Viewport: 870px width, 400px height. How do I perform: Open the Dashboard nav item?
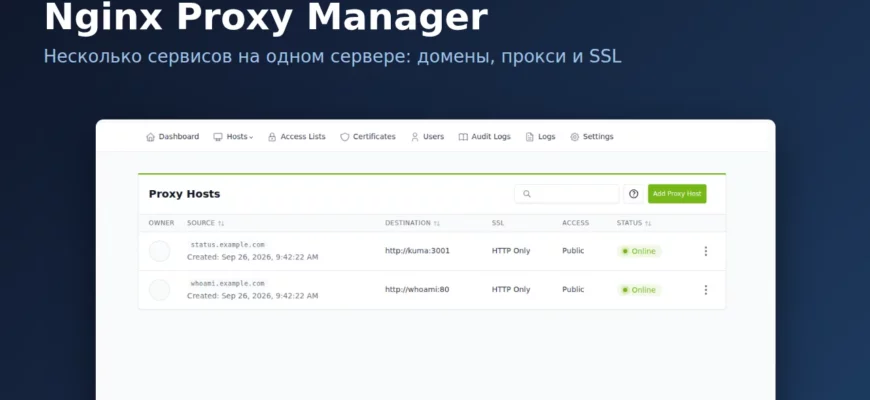[173, 136]
